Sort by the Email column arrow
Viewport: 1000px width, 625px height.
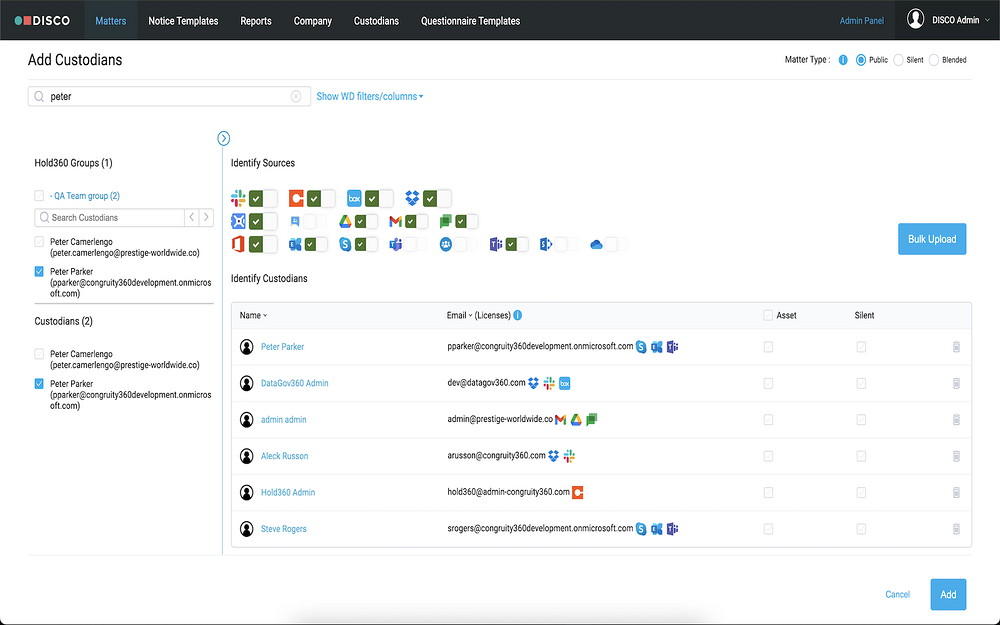pyautogui.click(x=471, y=316)
